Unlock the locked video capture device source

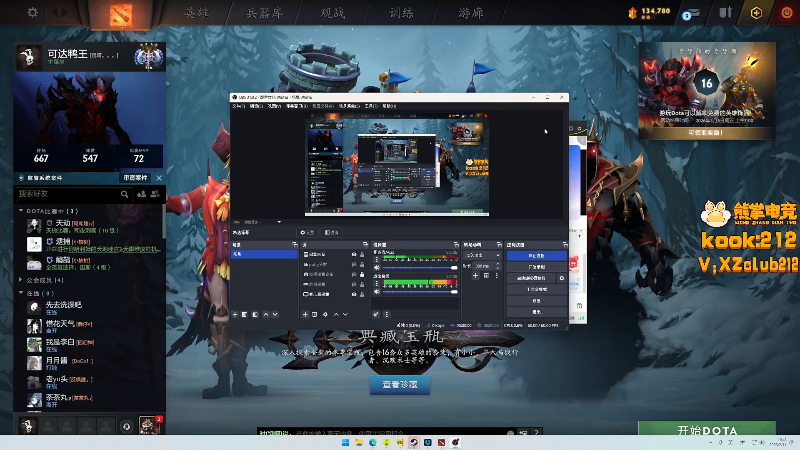[362, 274]
